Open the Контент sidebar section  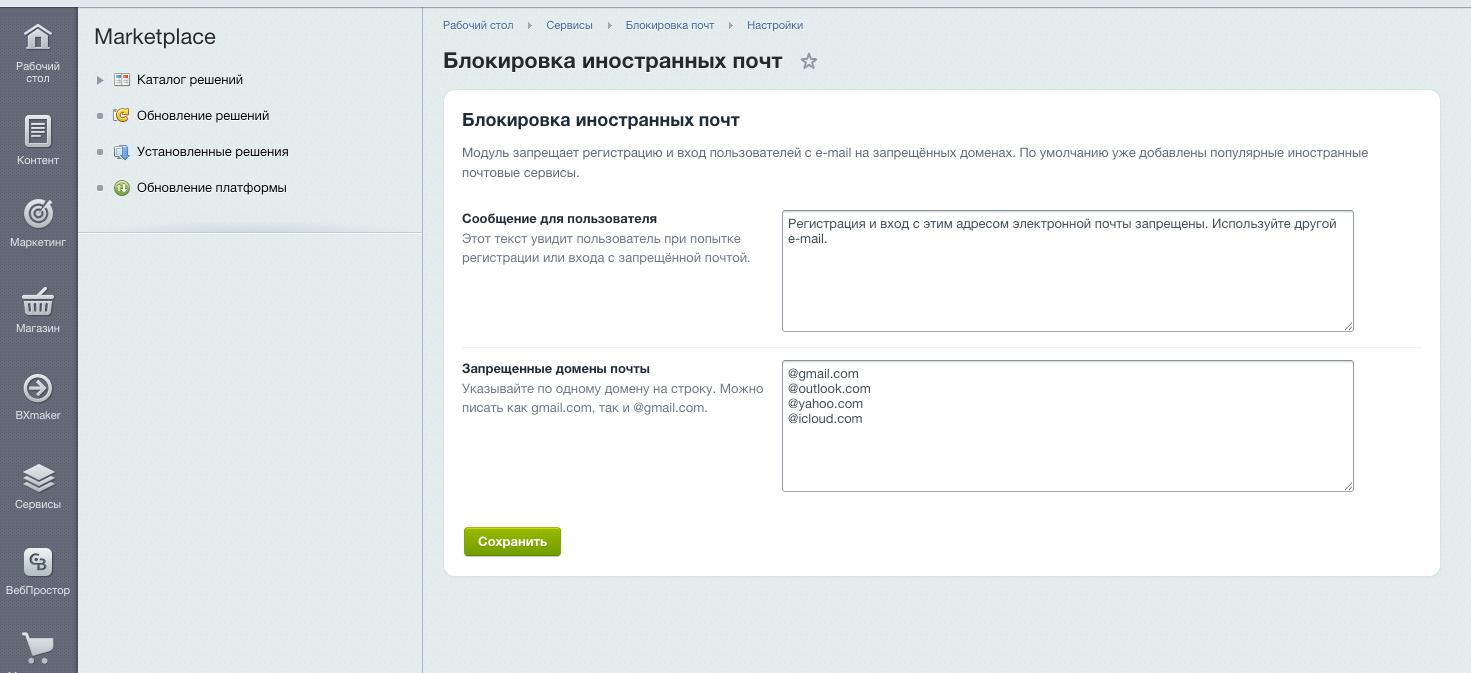pyautogui.click(x=38, y=139)
